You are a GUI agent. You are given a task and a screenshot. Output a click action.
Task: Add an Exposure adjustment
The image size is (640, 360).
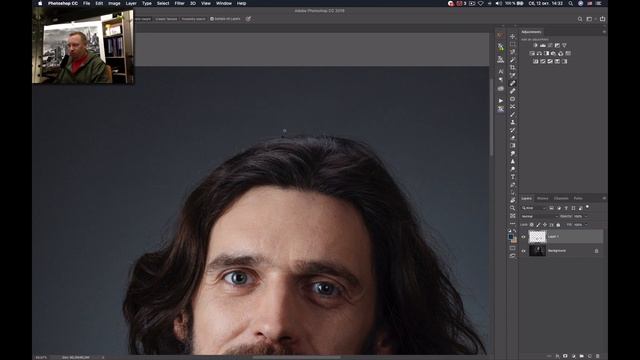[557, 45]
